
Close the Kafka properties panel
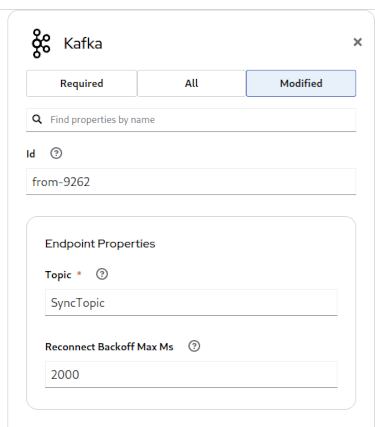(357, 42)
